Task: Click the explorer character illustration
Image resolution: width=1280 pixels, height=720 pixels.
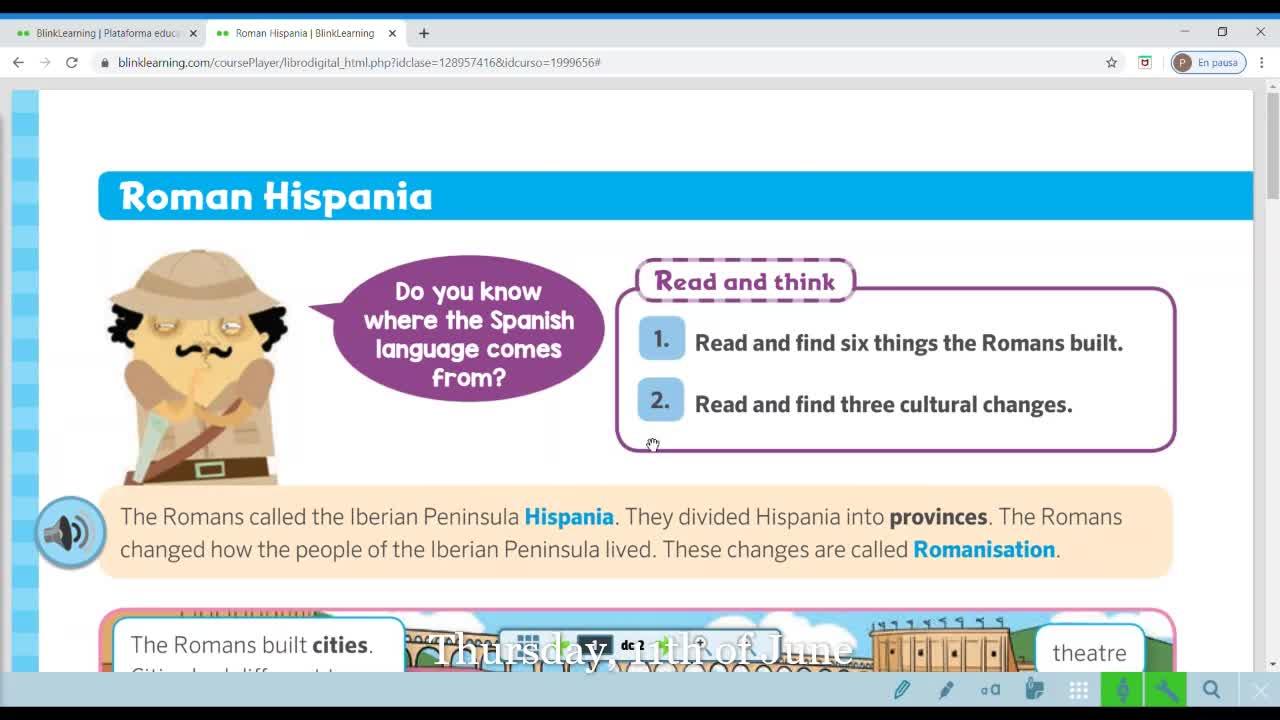Action: coord(198,367)
